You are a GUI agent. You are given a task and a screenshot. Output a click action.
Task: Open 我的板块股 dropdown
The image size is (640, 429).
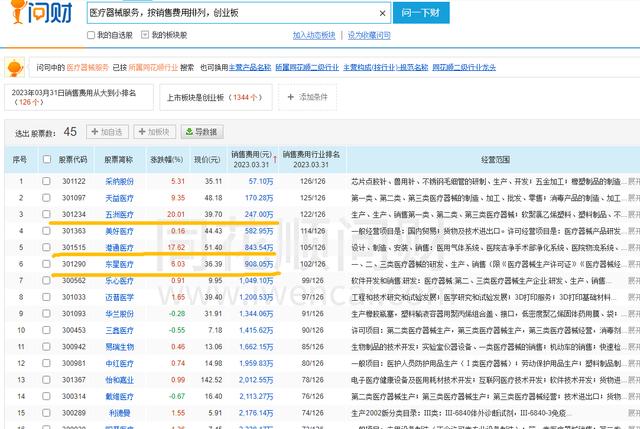coord(145,35)
